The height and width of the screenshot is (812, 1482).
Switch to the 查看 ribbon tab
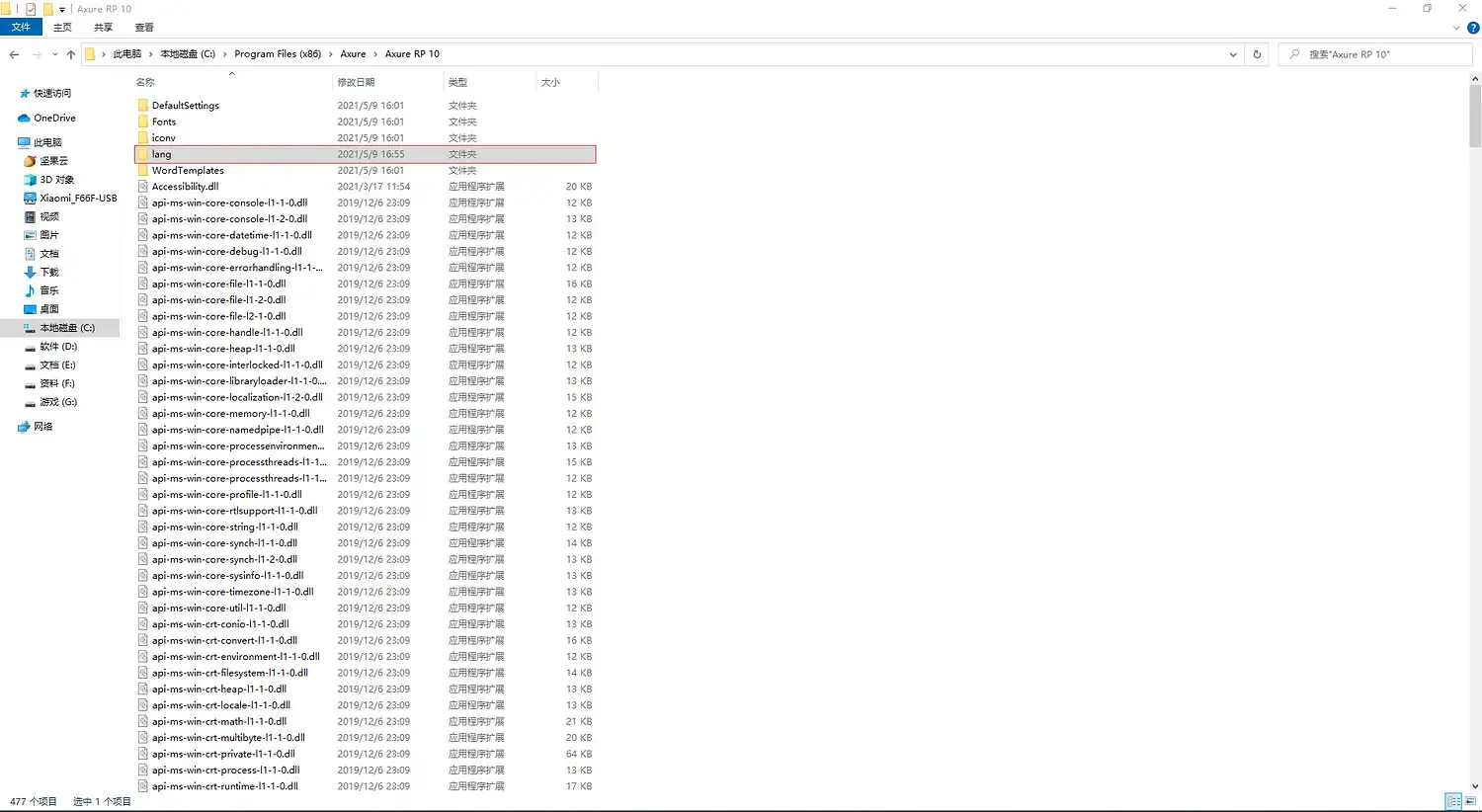tap(144, 28)
